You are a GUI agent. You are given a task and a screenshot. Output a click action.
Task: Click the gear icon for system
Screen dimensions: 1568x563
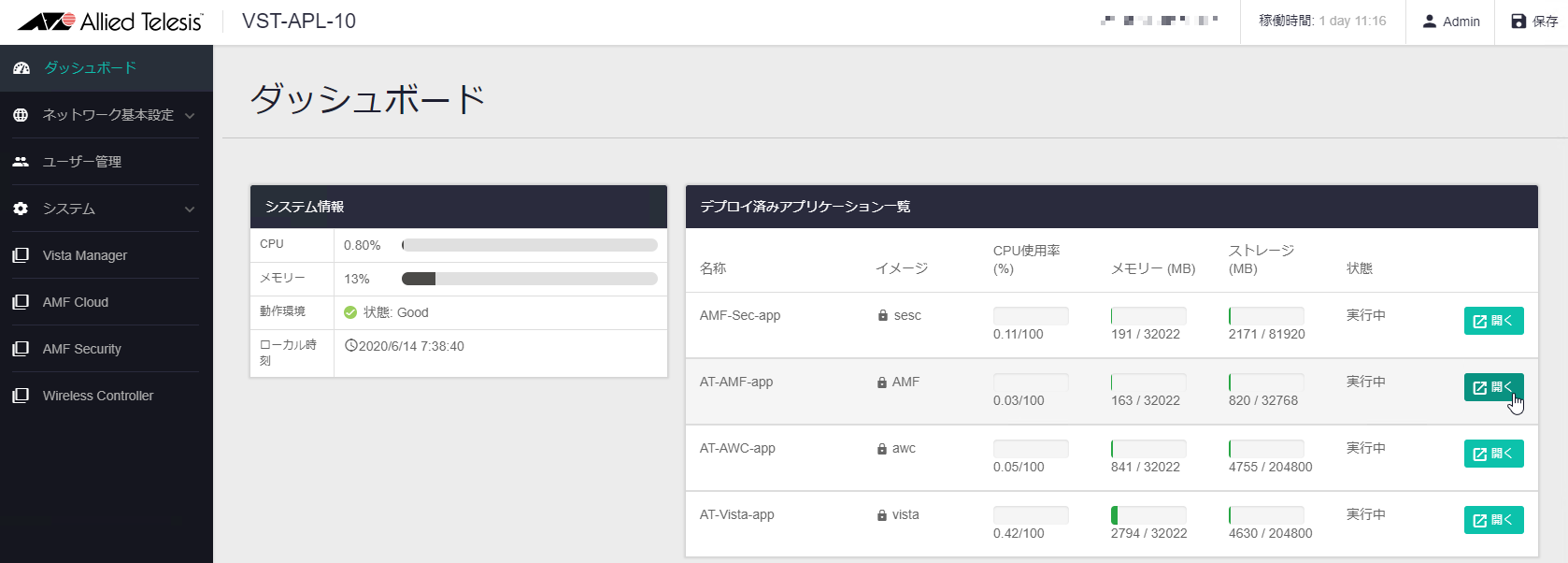tap(21, 209)
